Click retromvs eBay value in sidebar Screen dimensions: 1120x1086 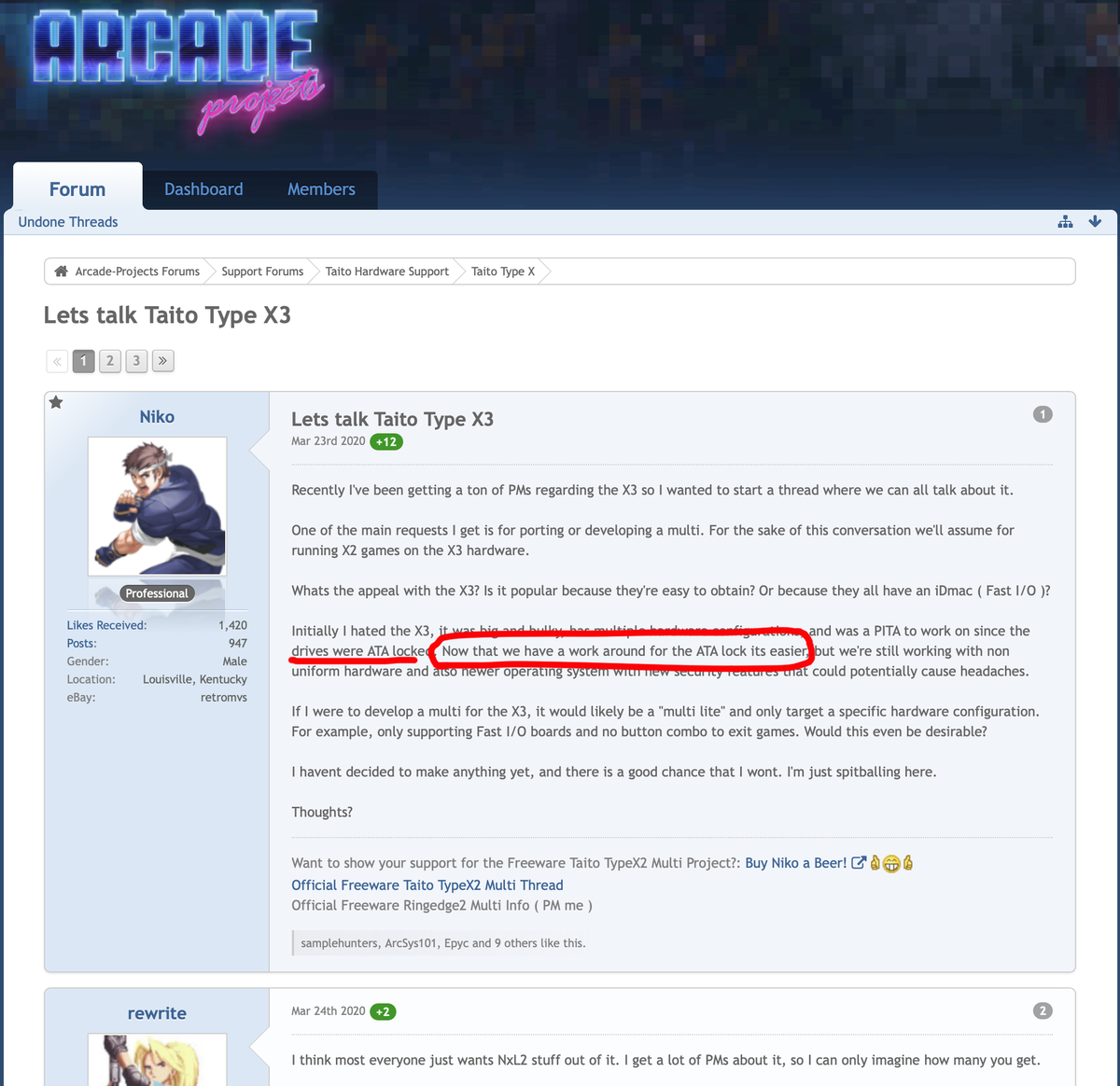(224, 697)
